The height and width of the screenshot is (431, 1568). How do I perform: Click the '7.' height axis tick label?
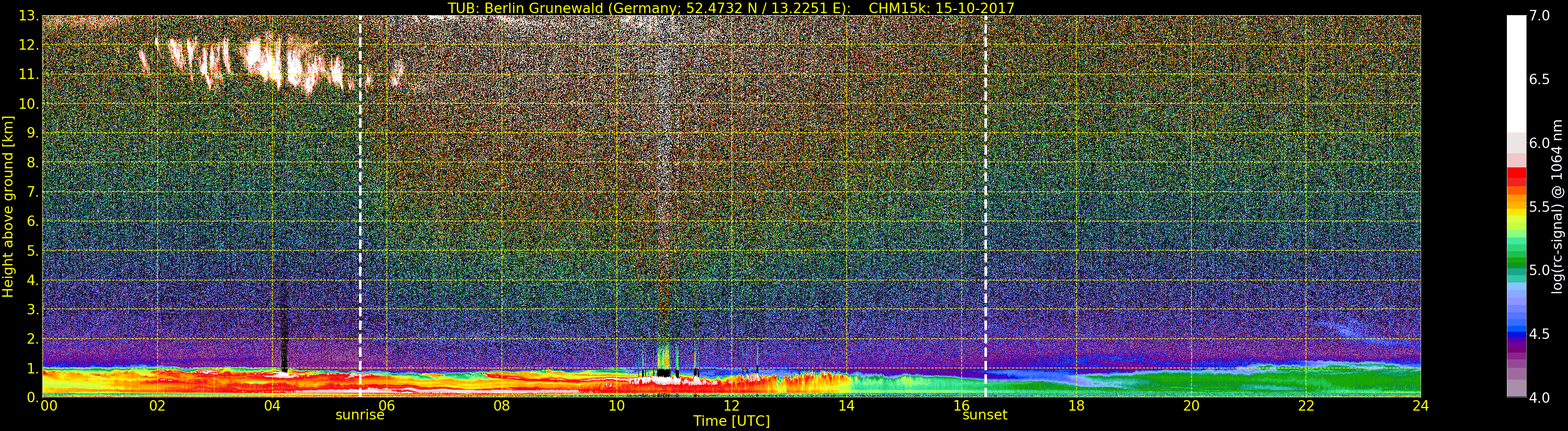click(x=33, y=192)
